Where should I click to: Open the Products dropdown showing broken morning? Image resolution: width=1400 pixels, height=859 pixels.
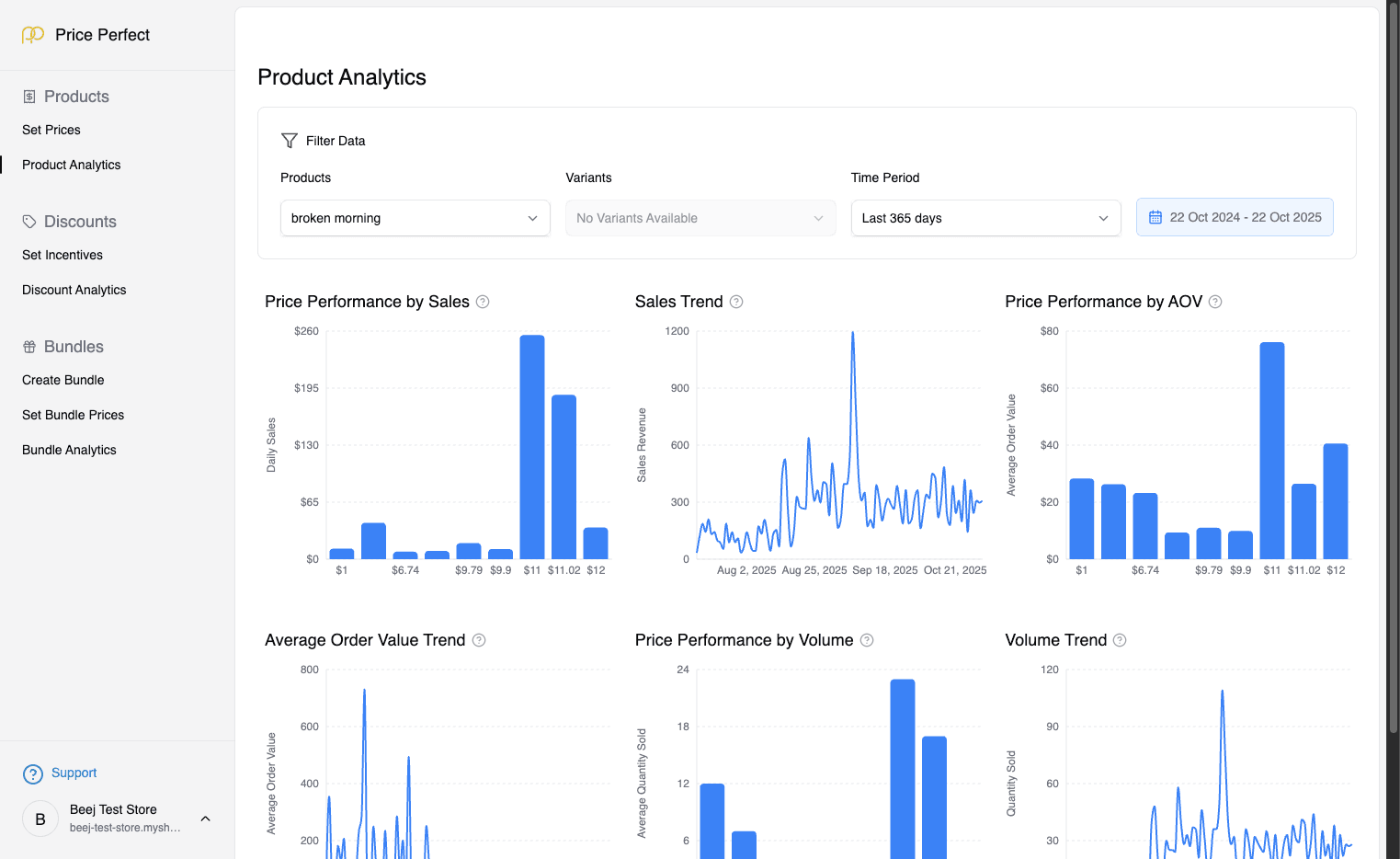[x=415, y=218]
